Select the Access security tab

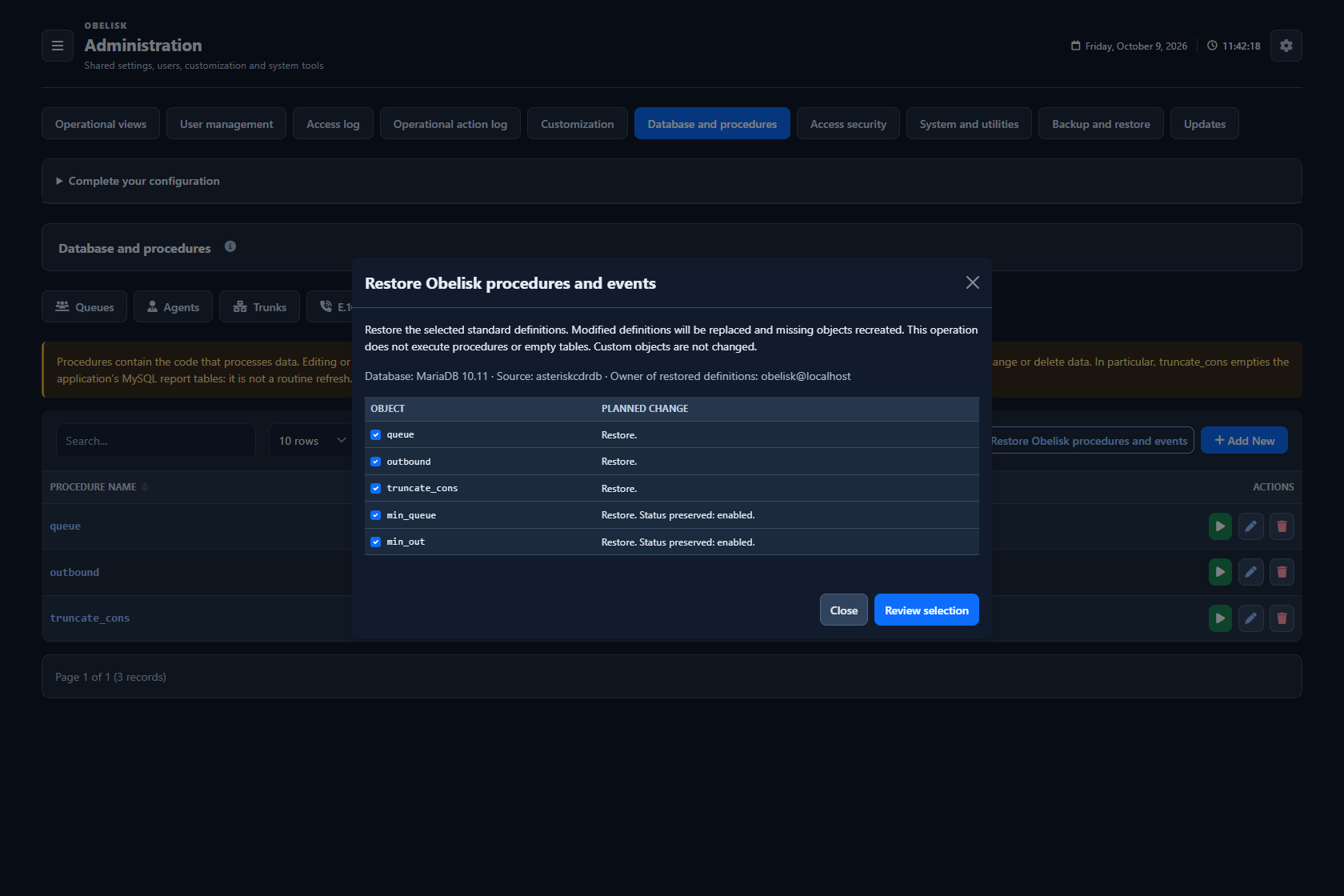pos(848,124)
